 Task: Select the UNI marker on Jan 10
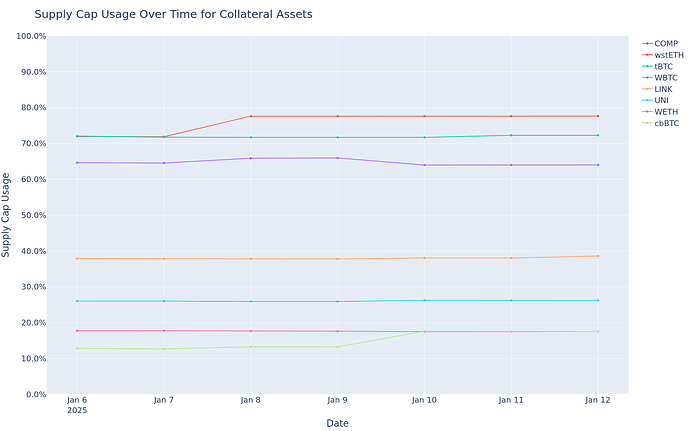point(425,300)
